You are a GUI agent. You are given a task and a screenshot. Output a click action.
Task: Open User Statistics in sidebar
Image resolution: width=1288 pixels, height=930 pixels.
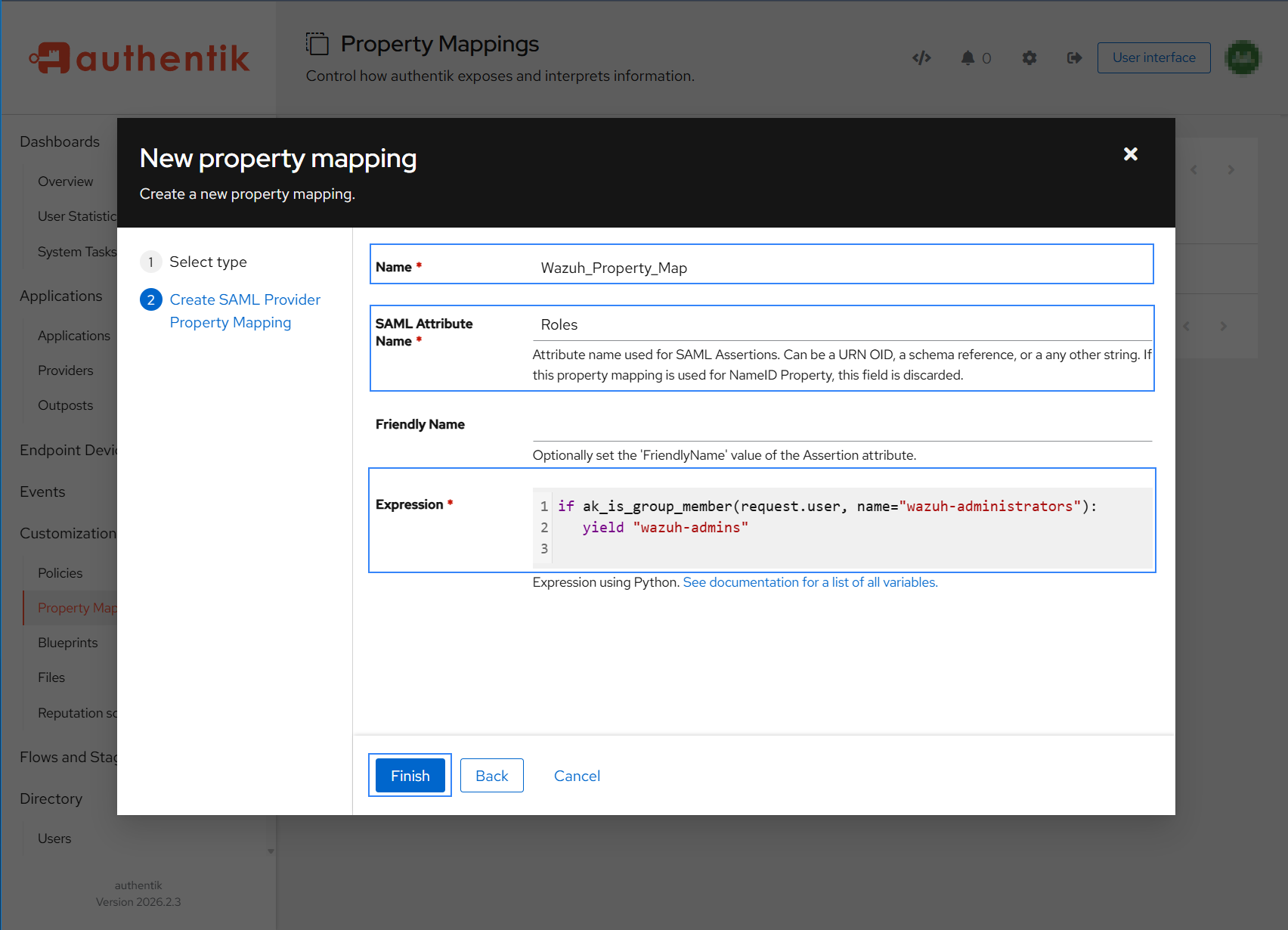click(x=77, y=216)
